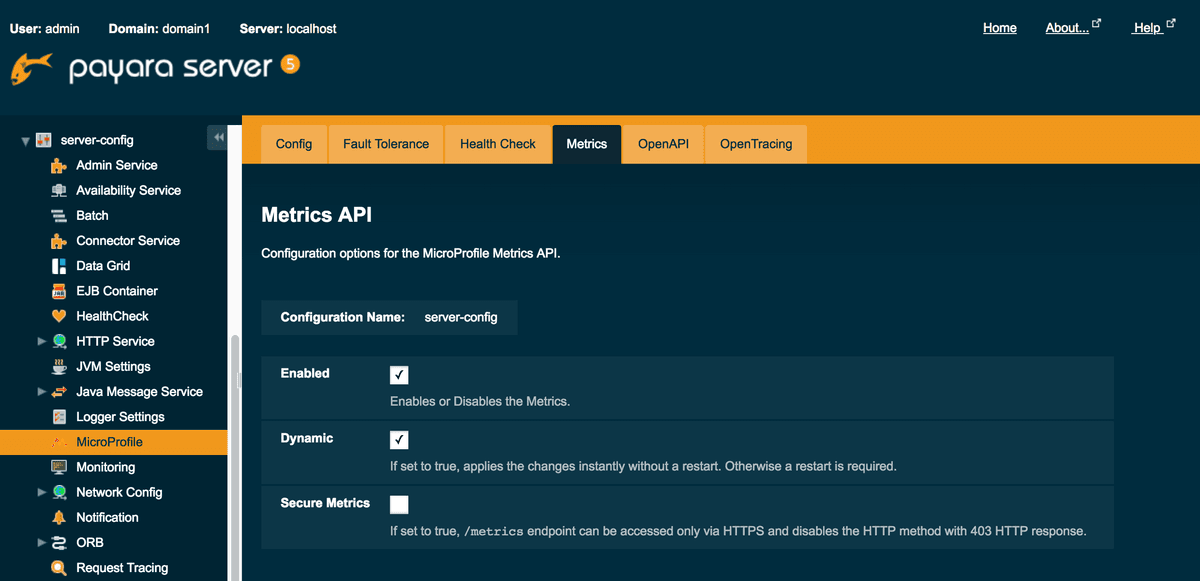The height and width of the screenshot is (581, 1200).
Task: Click the Notification bell icon
Action: [x=59, y=517]
